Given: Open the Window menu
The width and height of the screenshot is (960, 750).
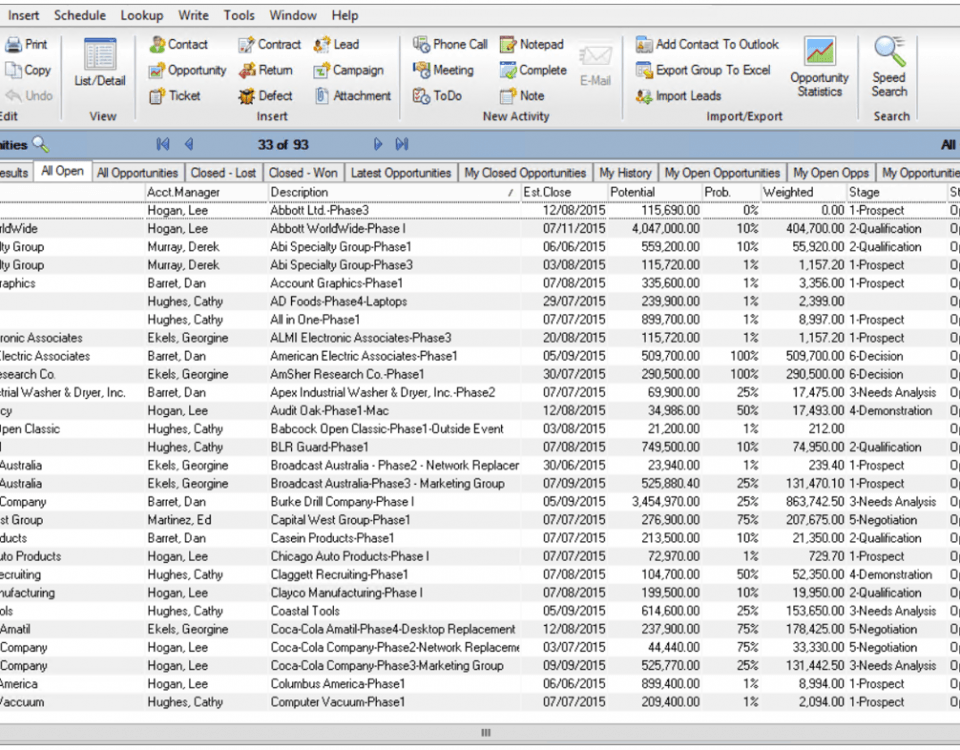Looking at the screenshot, I should (293, 15).
